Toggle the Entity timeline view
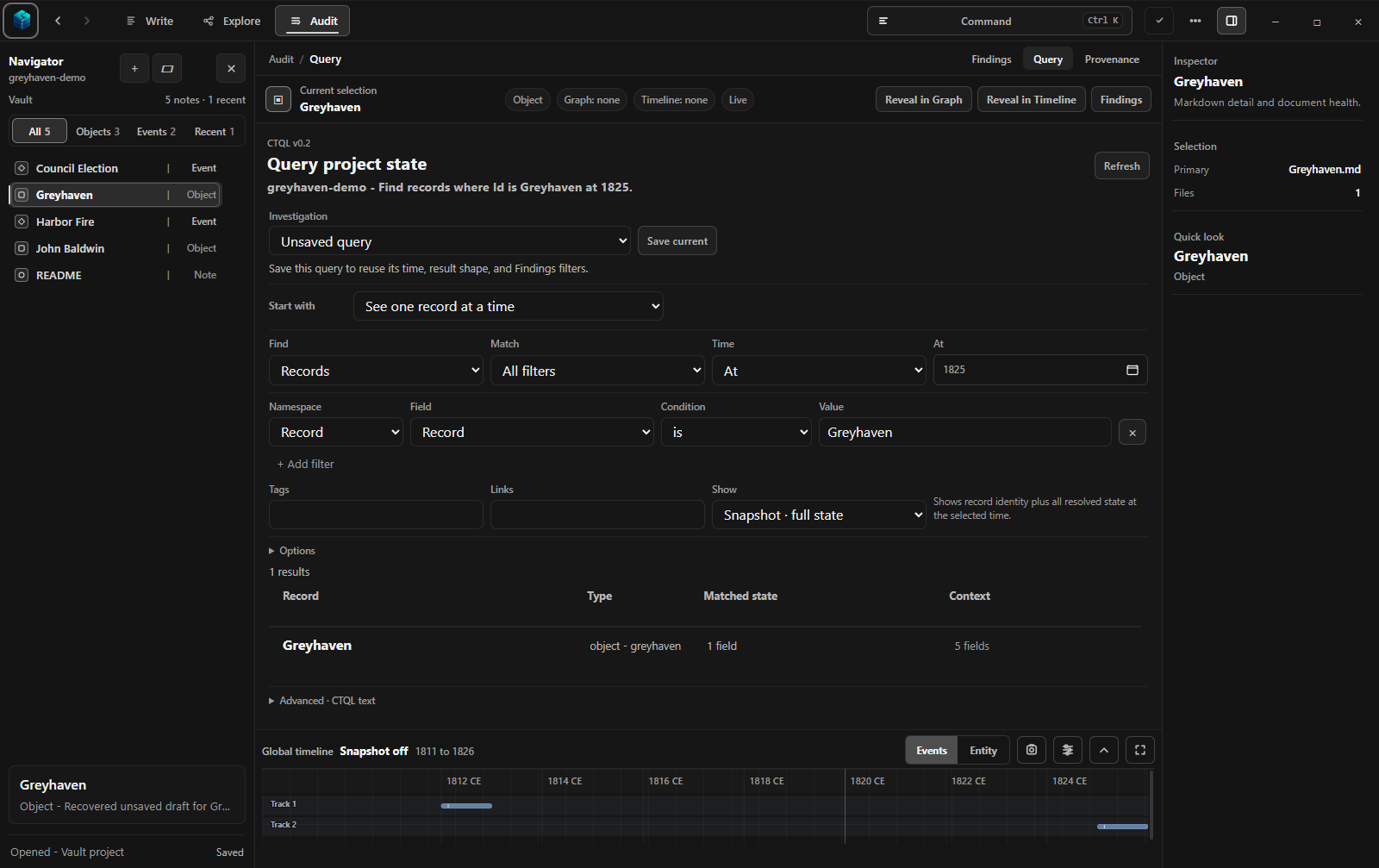Screen dimensions: 1379x868 [983, 751]
